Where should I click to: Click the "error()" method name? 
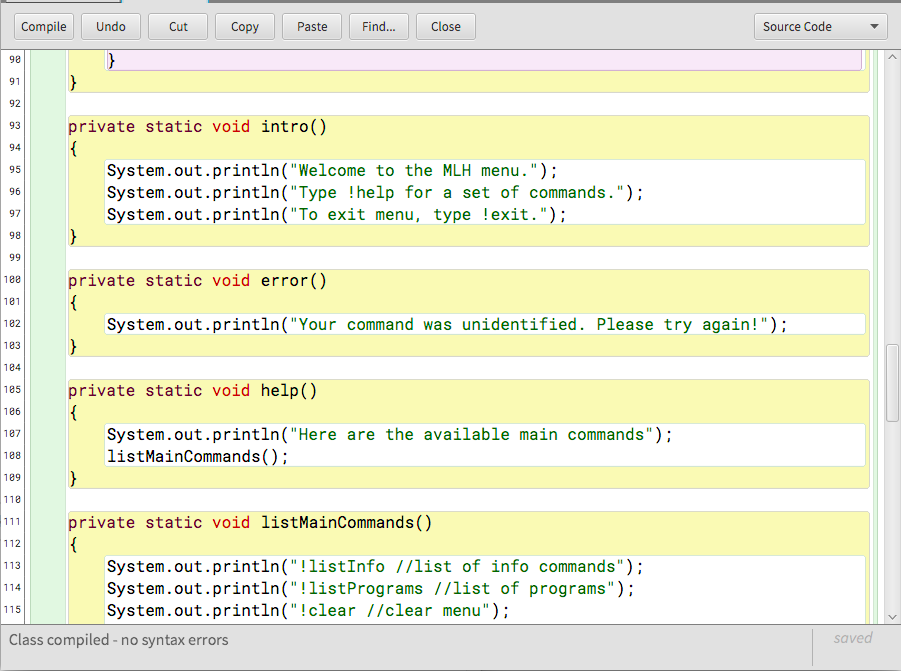point(294,280)
